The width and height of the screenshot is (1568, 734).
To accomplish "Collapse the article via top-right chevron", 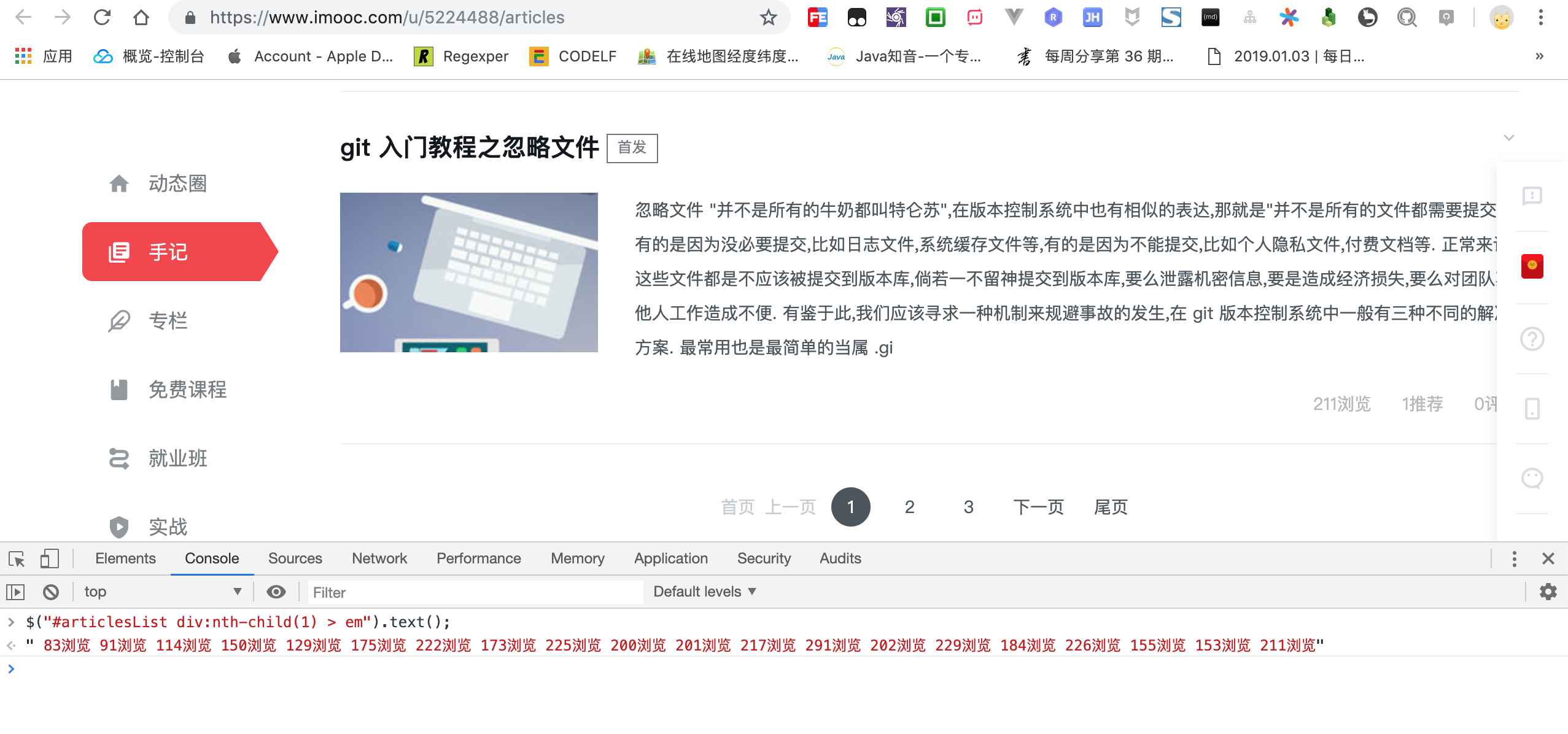I will click(x=1509, y=137).
